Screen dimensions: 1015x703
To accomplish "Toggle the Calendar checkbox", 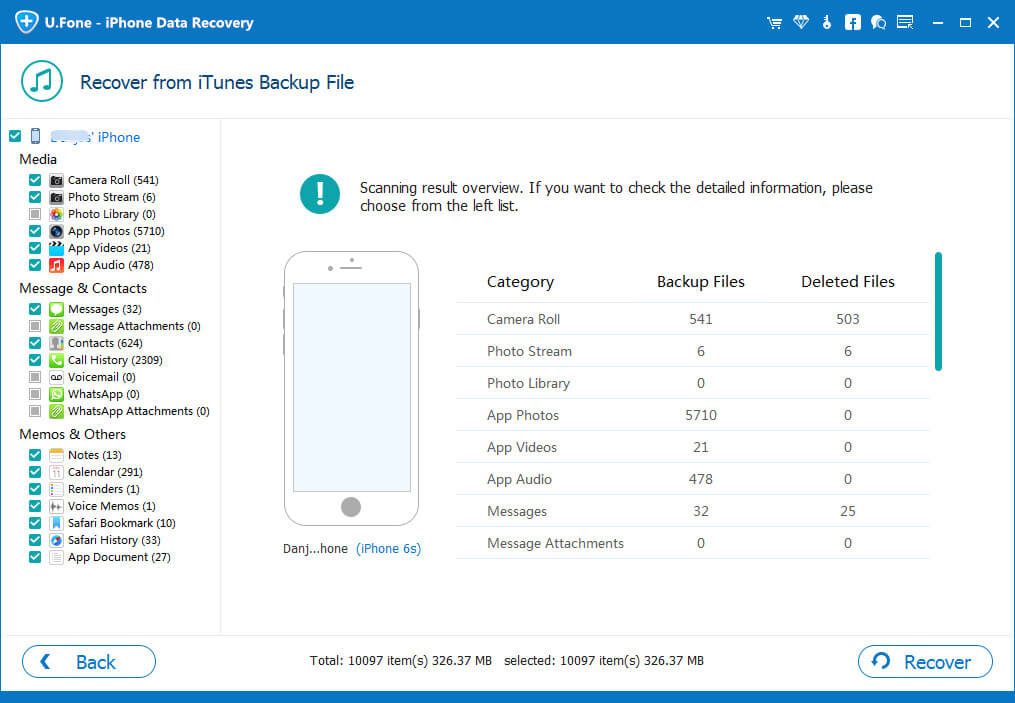I will point(35,472).
